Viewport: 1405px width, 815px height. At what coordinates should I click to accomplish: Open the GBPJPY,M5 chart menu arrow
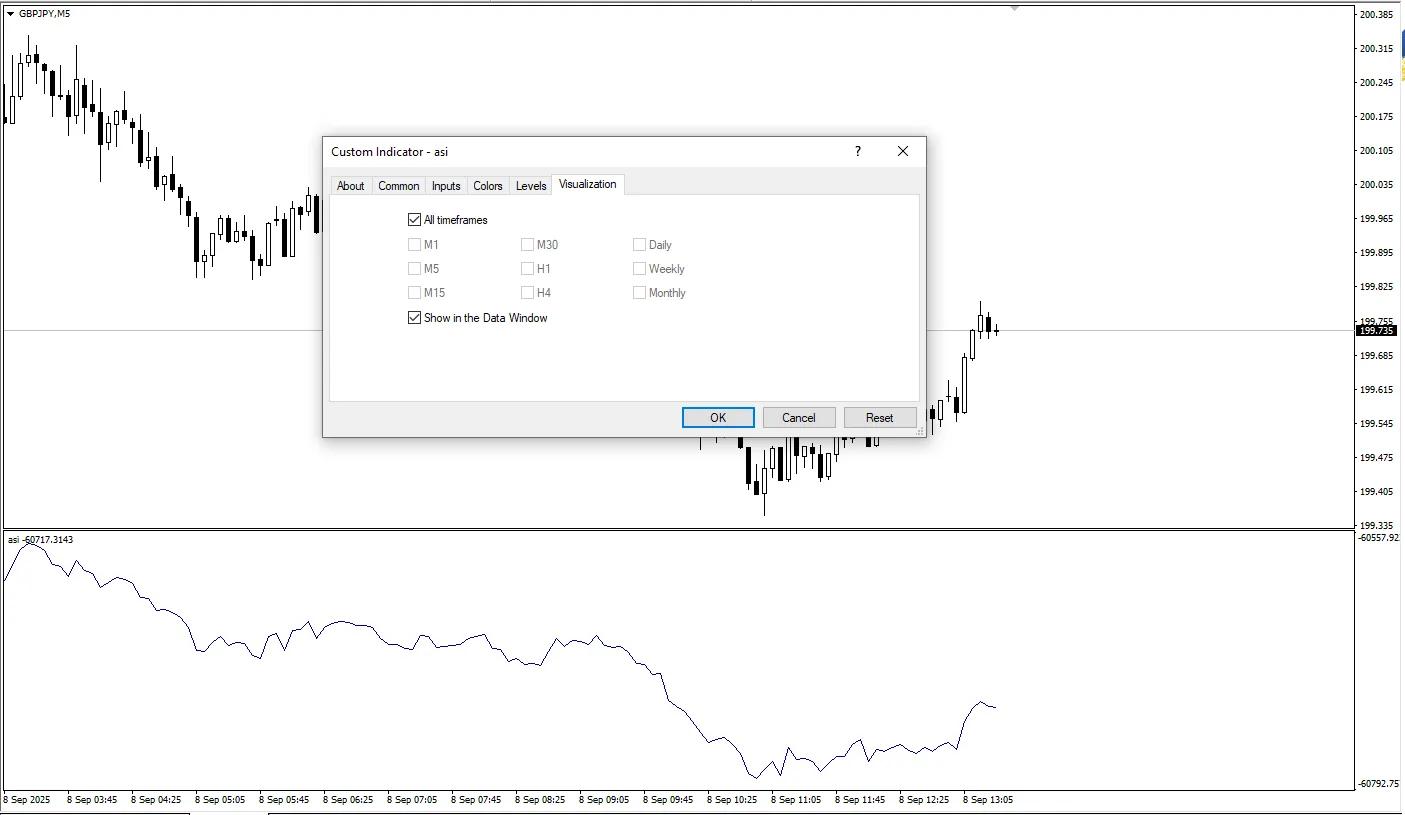[10, 14]
